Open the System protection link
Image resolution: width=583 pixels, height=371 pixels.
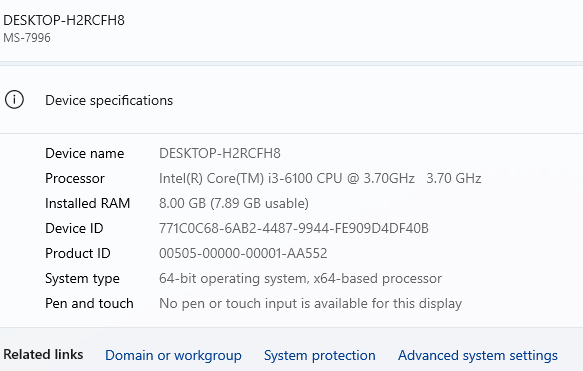(320, 355)
